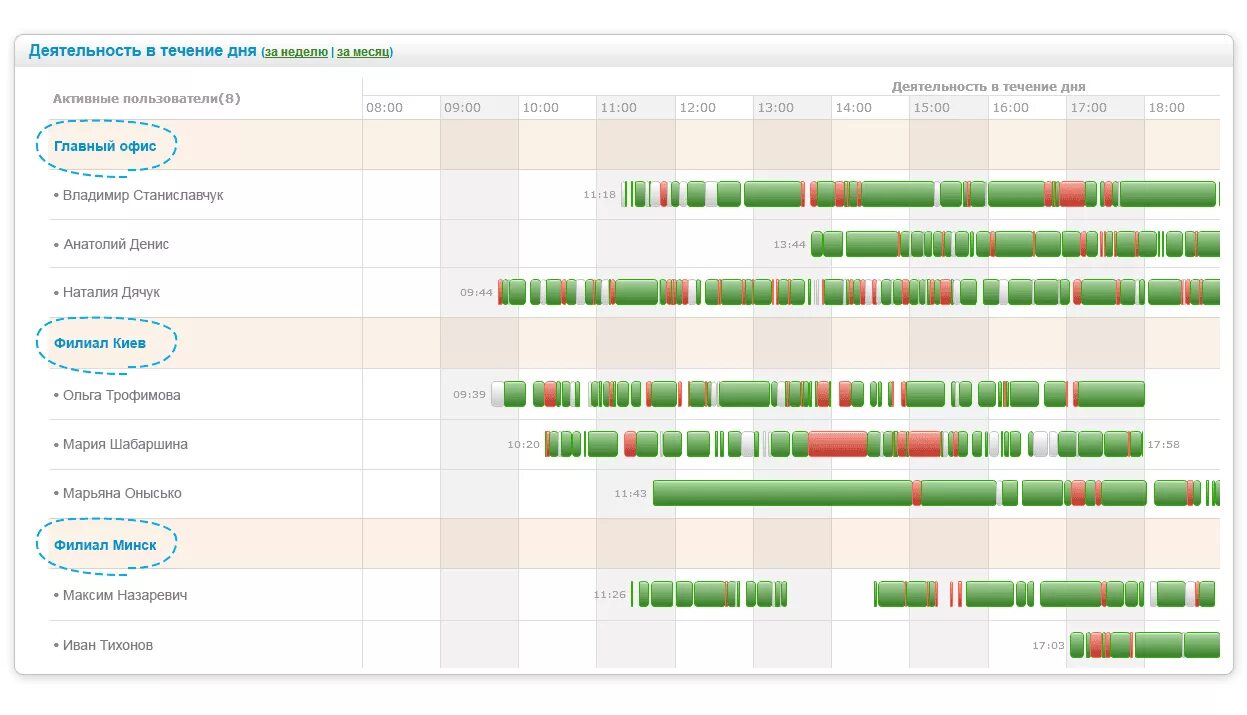Screen dimensions: 1247x715
Task: Click Владимир Станиславчук's red bar under 17:00
Action: 1072,194
